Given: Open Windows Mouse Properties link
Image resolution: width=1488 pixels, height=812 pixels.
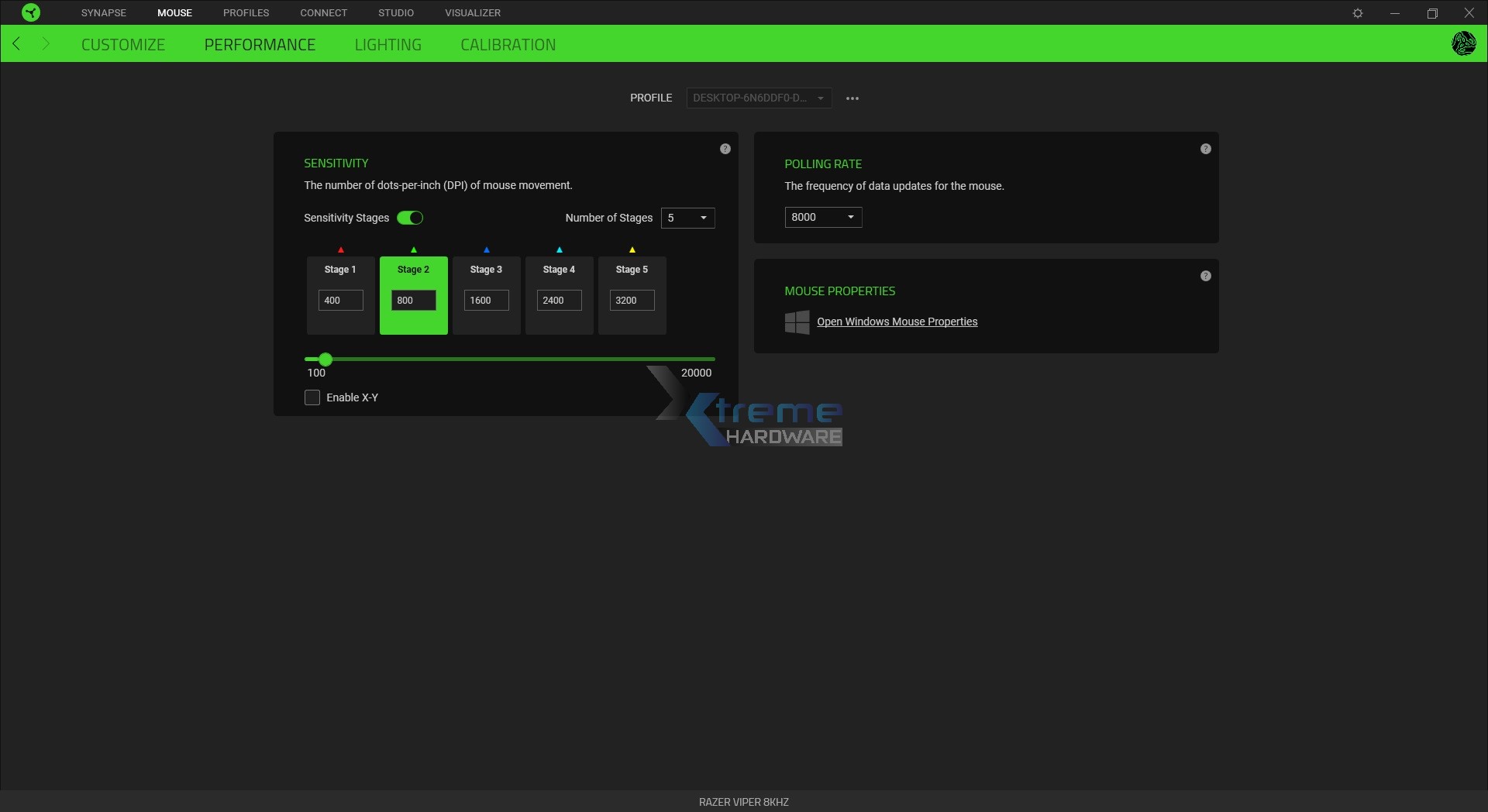Looking at the screenshot, I should 897,322.
